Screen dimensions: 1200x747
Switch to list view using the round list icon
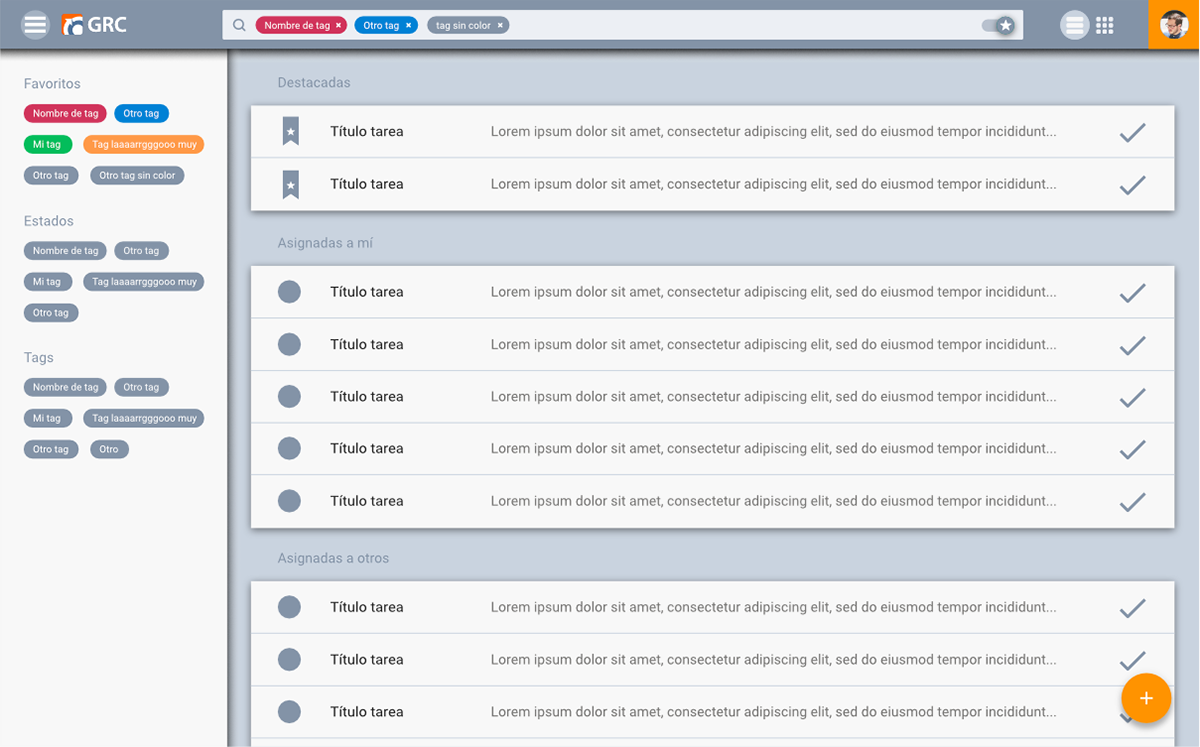pos(1074,25)
